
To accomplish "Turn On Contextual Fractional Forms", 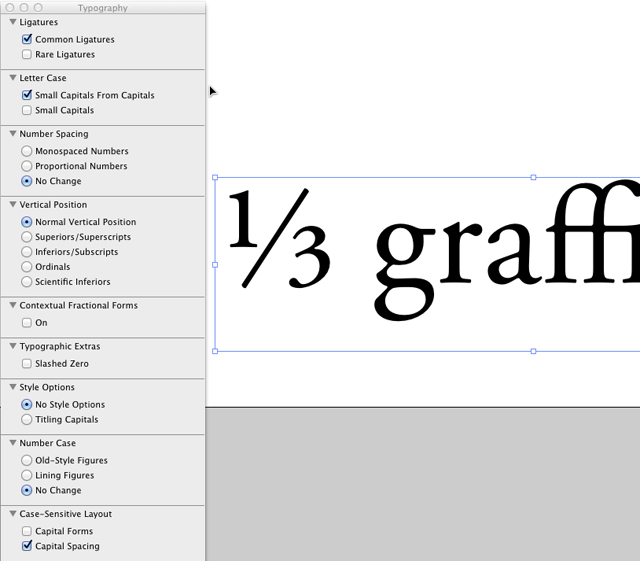I will pyautogui.click(x=27, y=323).
